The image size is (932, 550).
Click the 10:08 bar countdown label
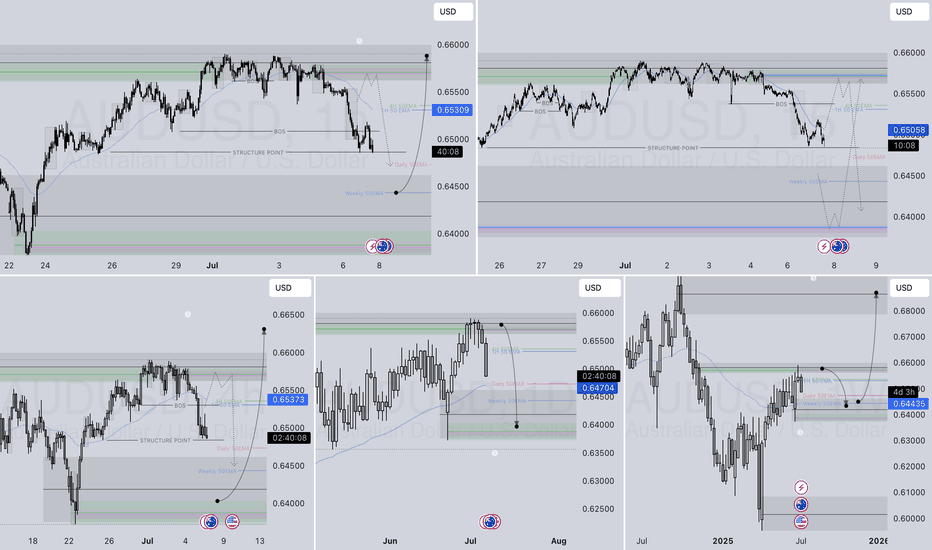point(903,145)
